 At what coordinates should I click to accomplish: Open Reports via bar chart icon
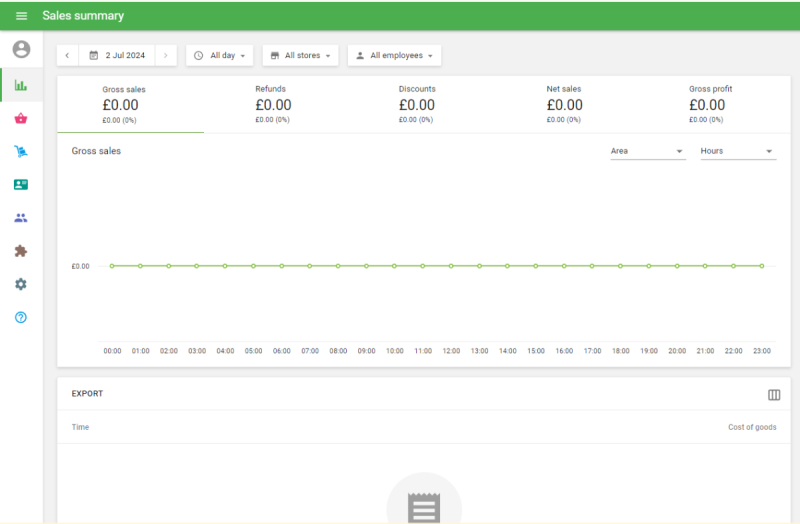click(x=21, y=85)
